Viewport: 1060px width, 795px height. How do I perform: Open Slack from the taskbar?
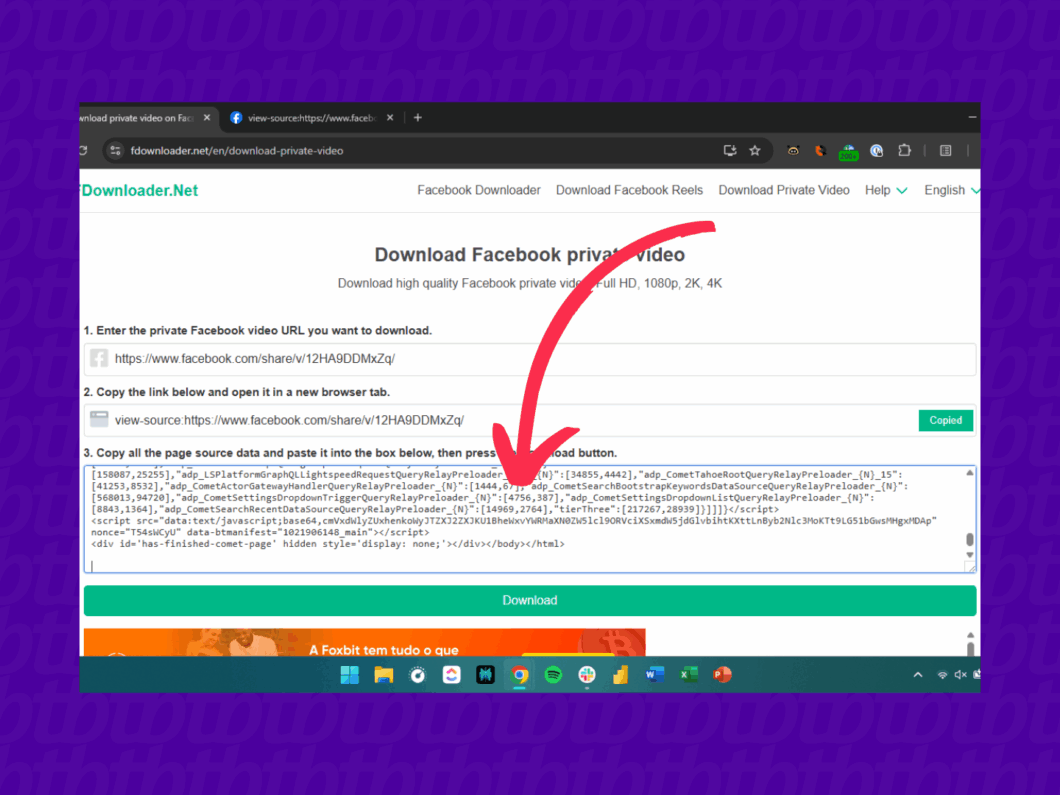tap(587, 675)
